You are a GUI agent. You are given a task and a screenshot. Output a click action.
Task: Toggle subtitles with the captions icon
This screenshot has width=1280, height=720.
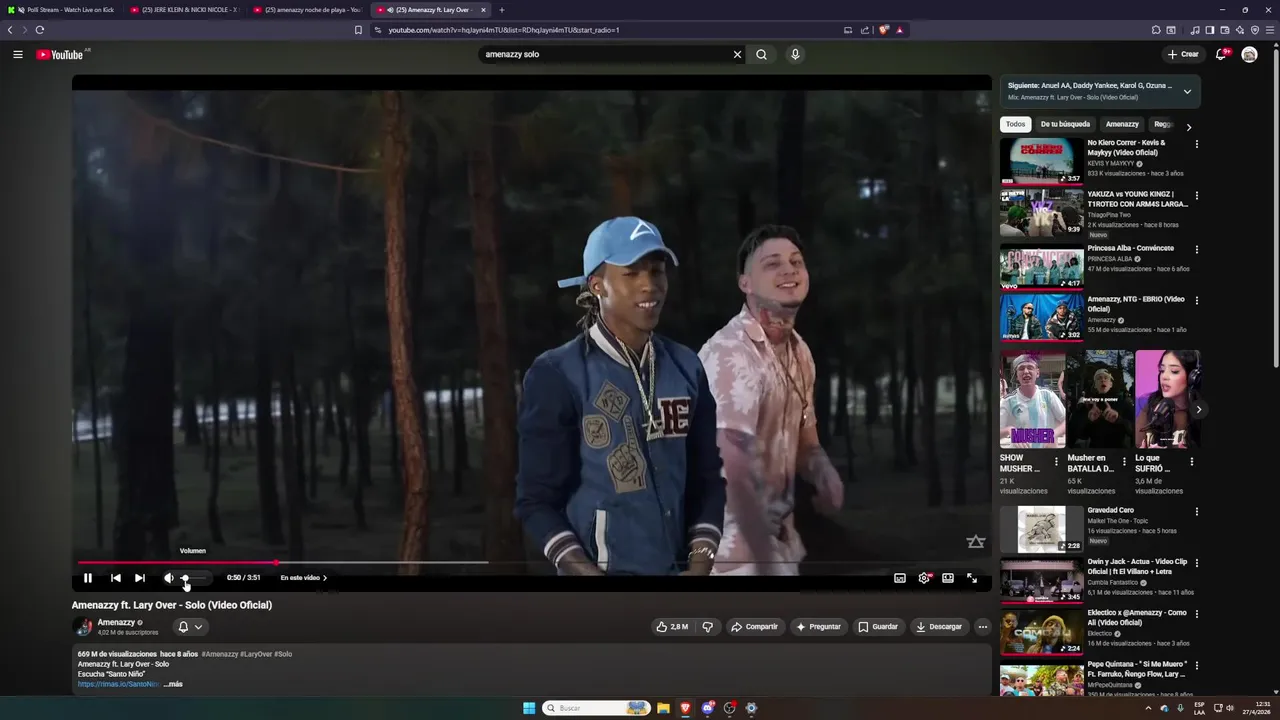(900, 578)
